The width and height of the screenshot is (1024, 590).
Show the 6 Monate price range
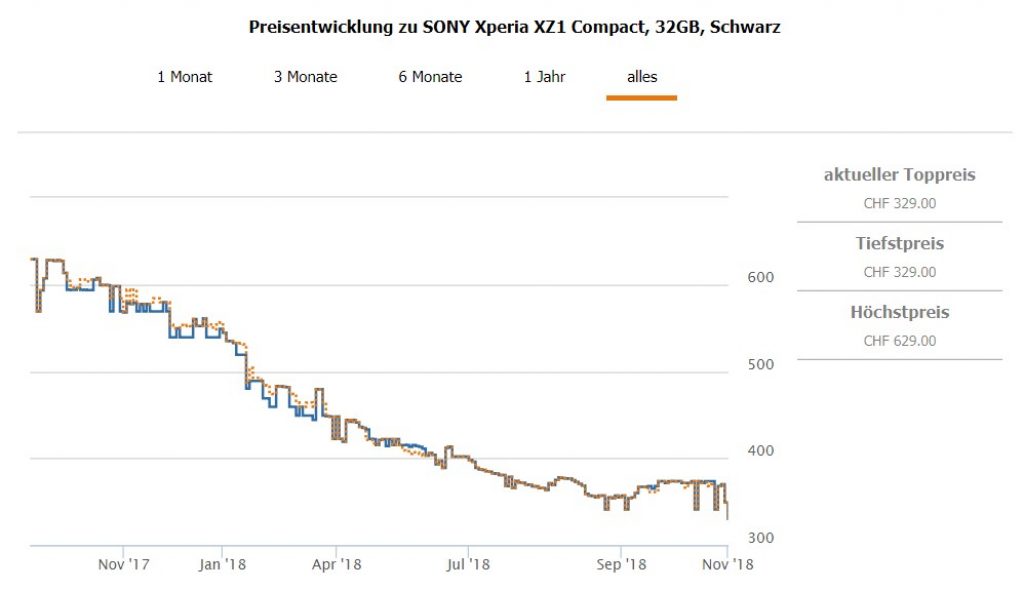[x=430, y=77]
